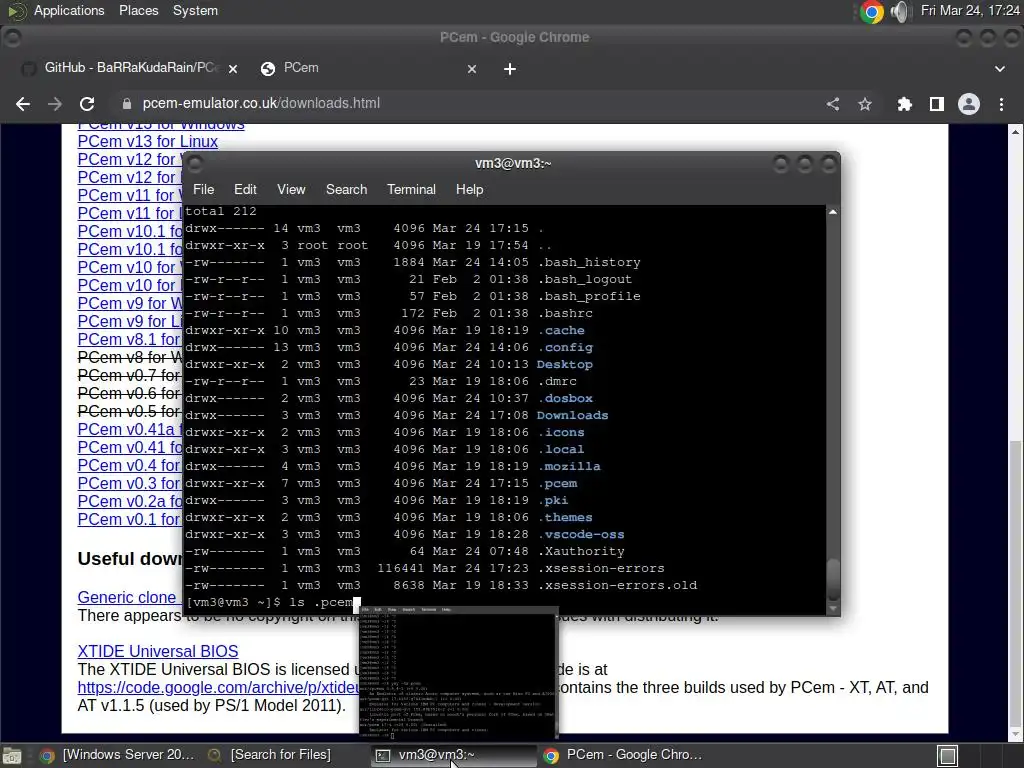This screenshot has height=768, width=1024.
Task: Switch to Windows Server taskbar window
Action: click(118, 756)
